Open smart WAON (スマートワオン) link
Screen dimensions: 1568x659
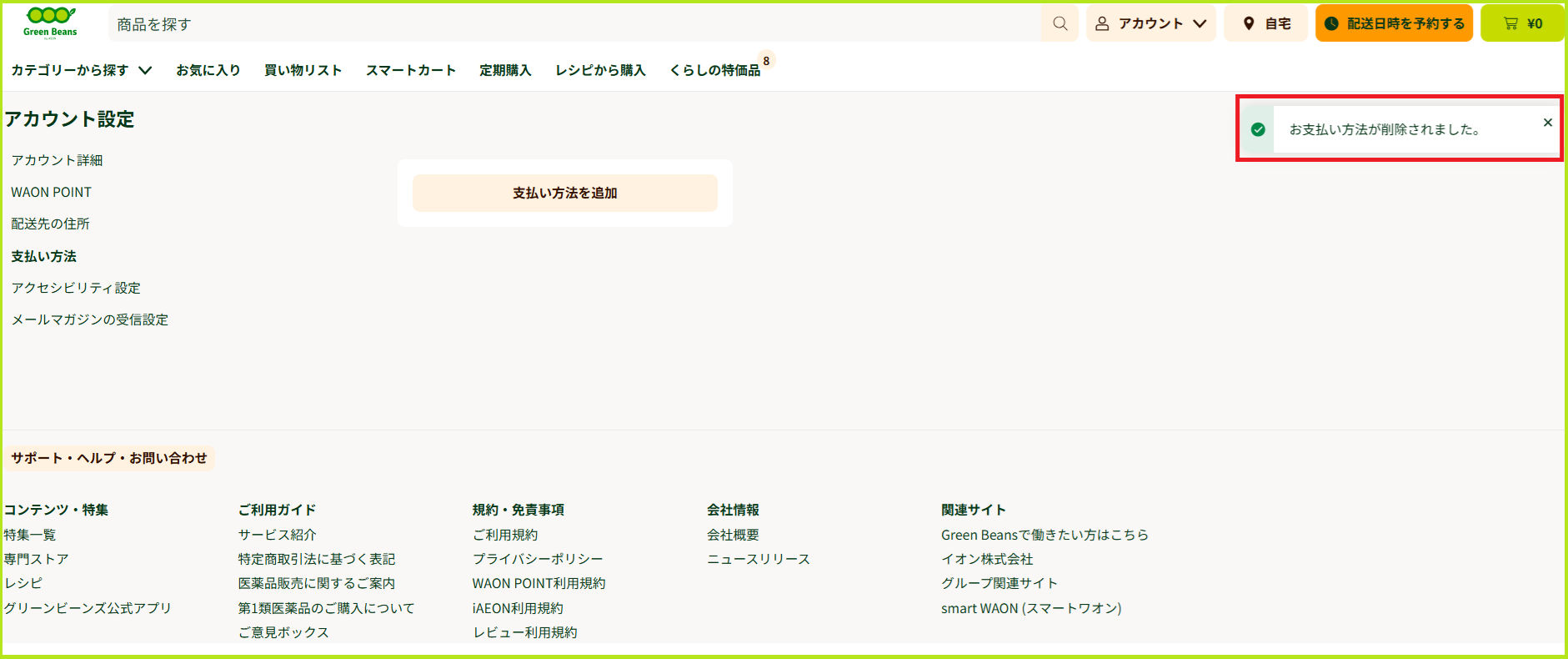tap(1031, 608)
